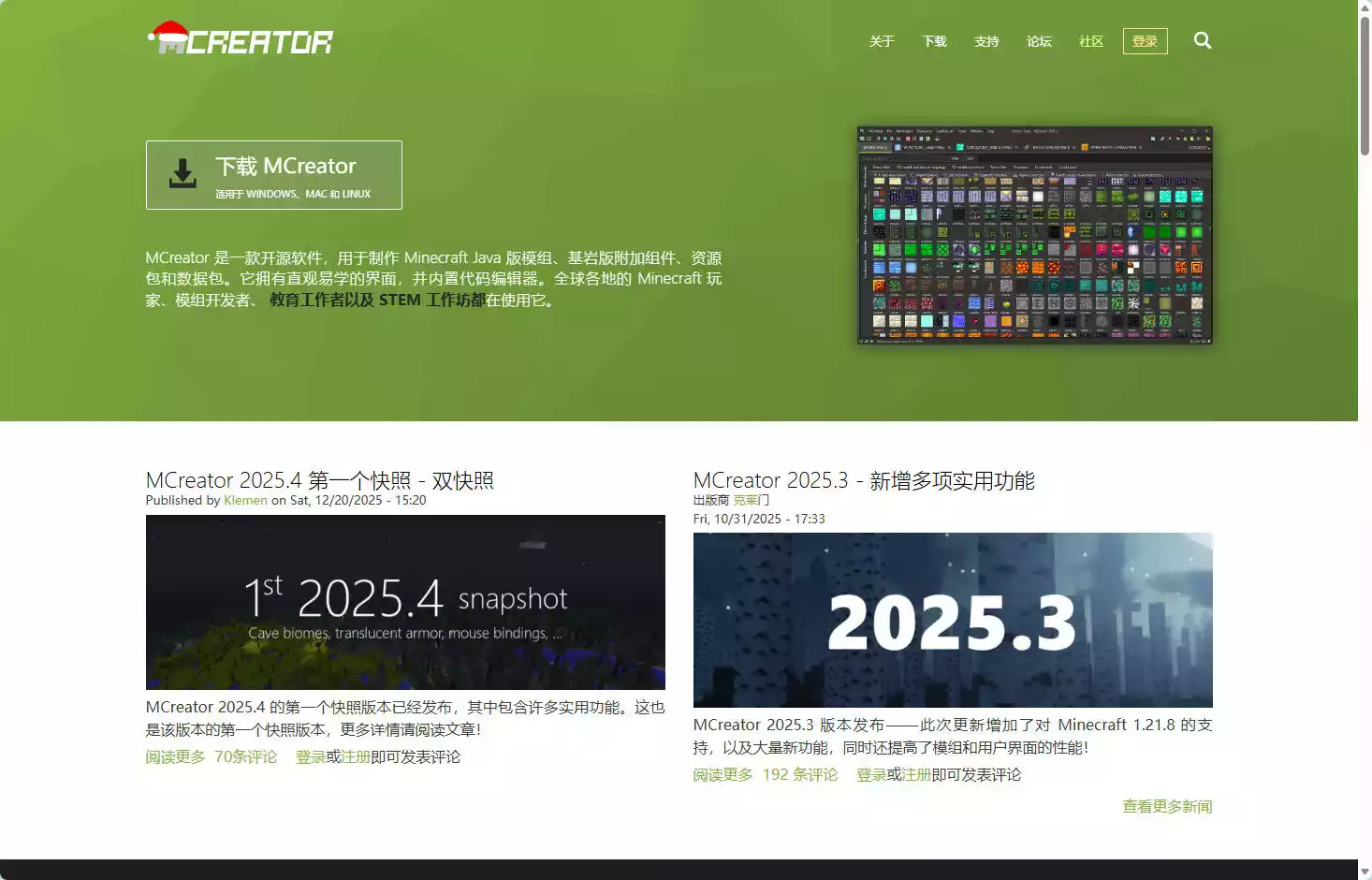Open the 查看更多新闻 more news link

pos(1167,806)
